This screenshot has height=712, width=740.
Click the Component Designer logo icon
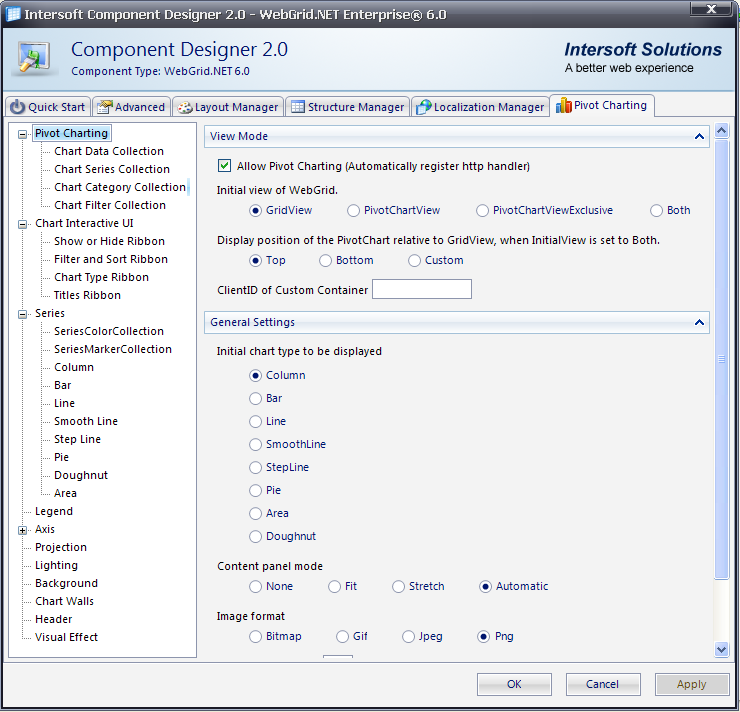(x=34, y=59)
